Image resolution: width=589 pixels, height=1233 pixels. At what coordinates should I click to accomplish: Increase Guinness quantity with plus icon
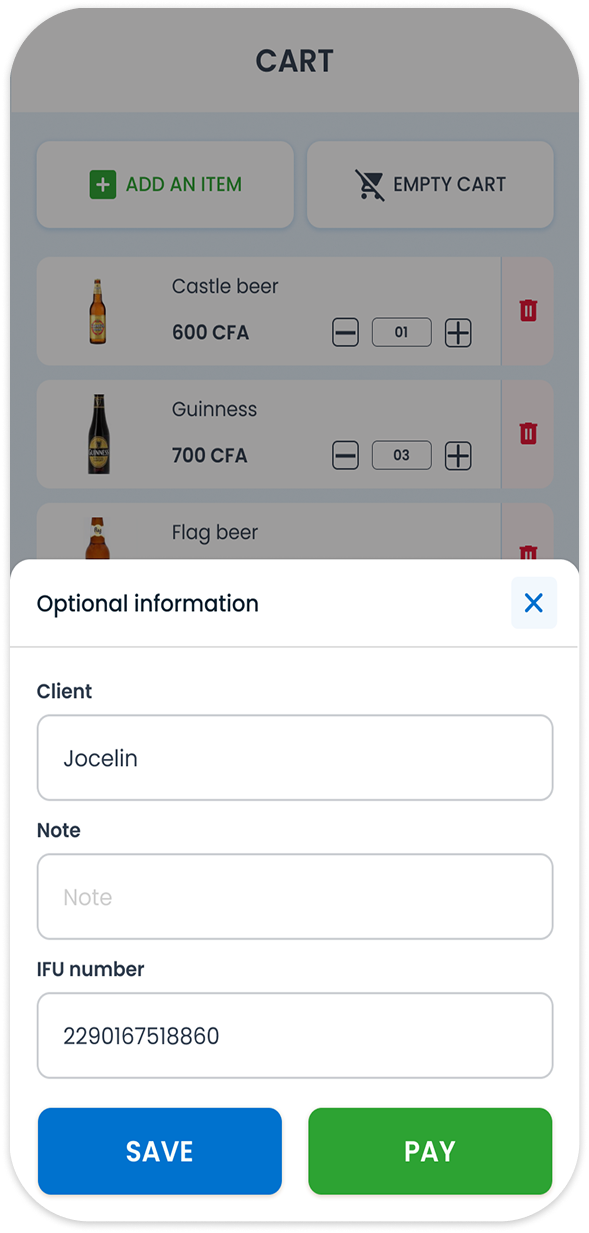pos(458,456)
